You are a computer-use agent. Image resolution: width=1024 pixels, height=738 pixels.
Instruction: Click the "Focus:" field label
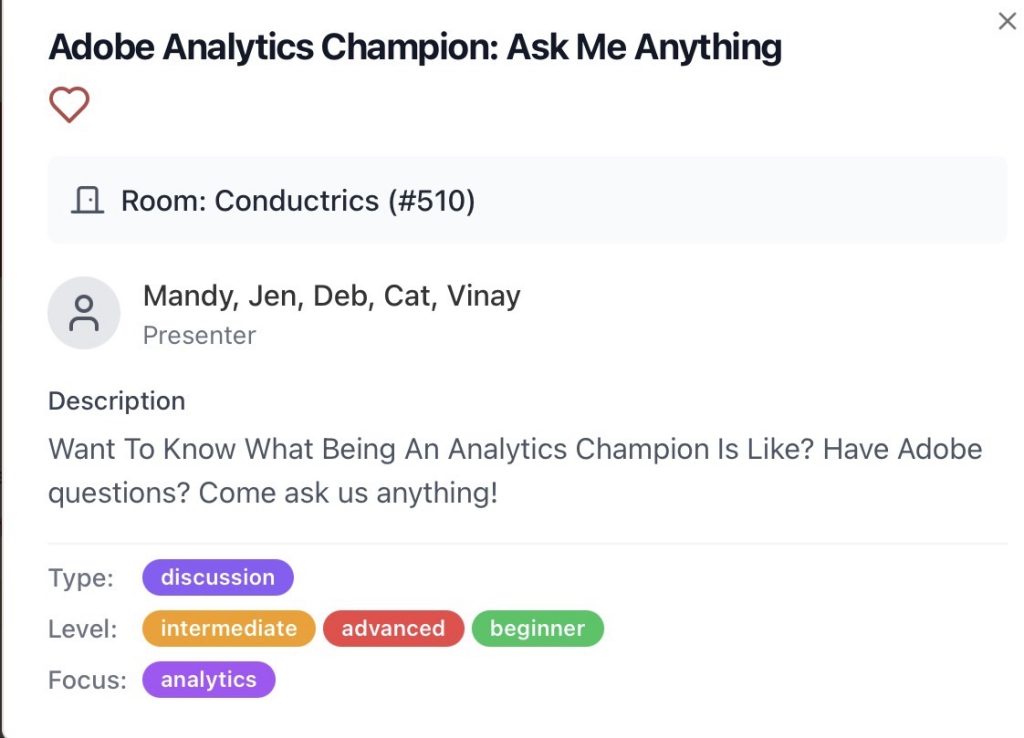87,680
